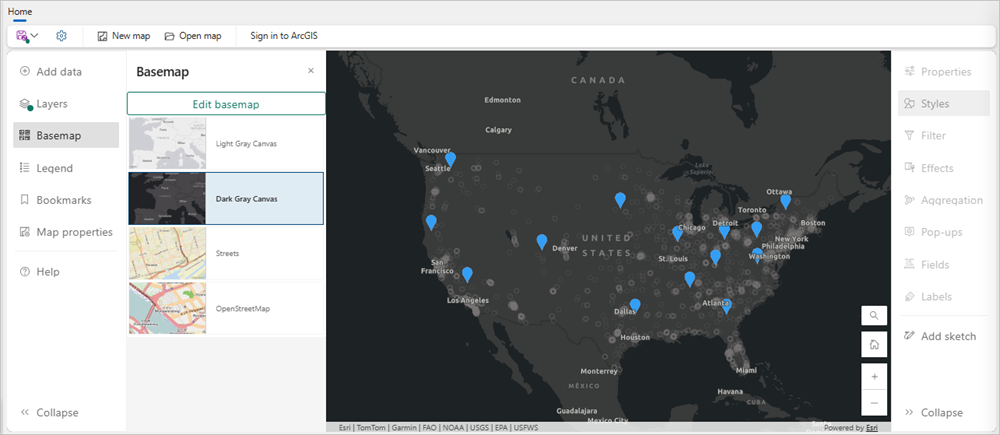Click the Monterrey label on the map

[599, 371]
